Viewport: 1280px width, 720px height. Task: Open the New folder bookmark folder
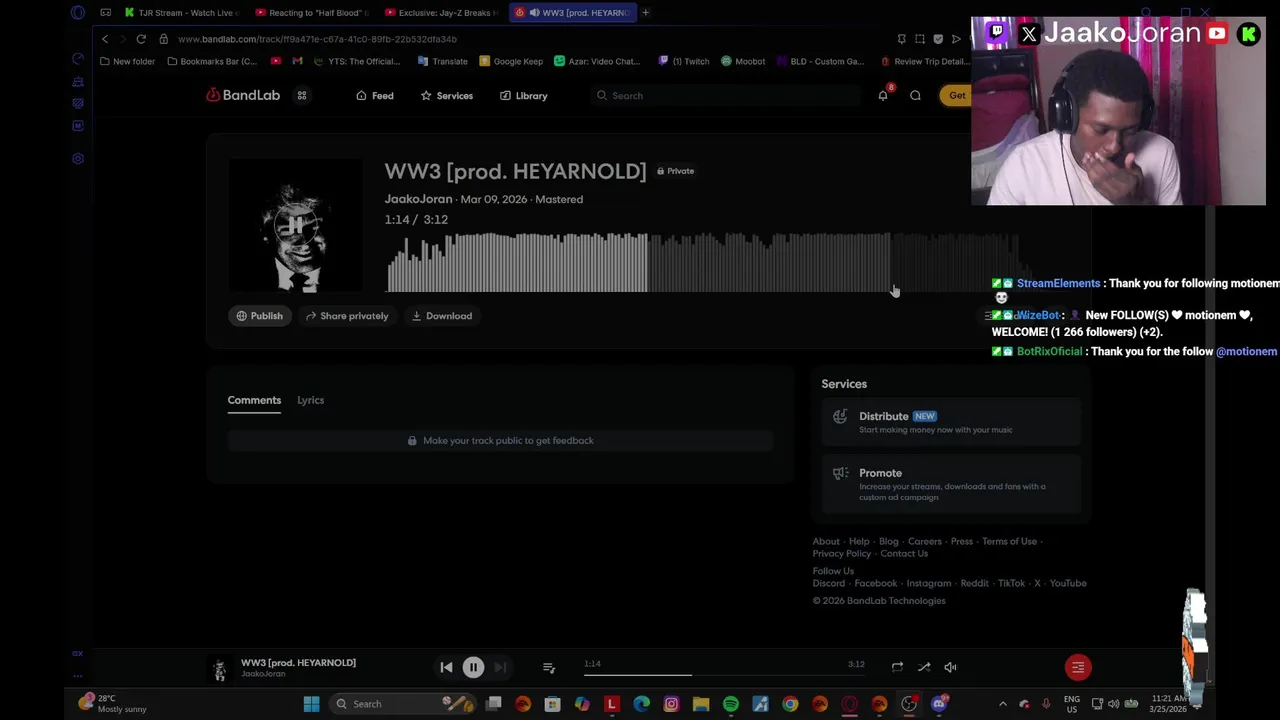coord(127,61)
